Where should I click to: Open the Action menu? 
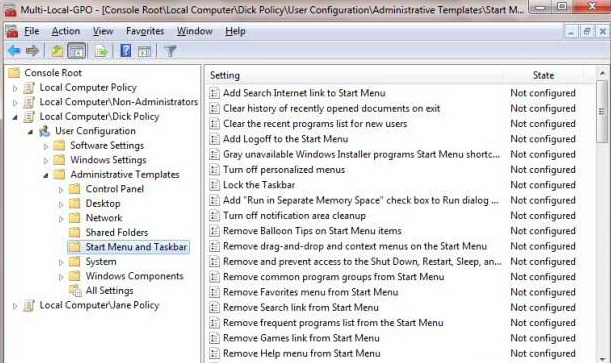pos(66,31)
